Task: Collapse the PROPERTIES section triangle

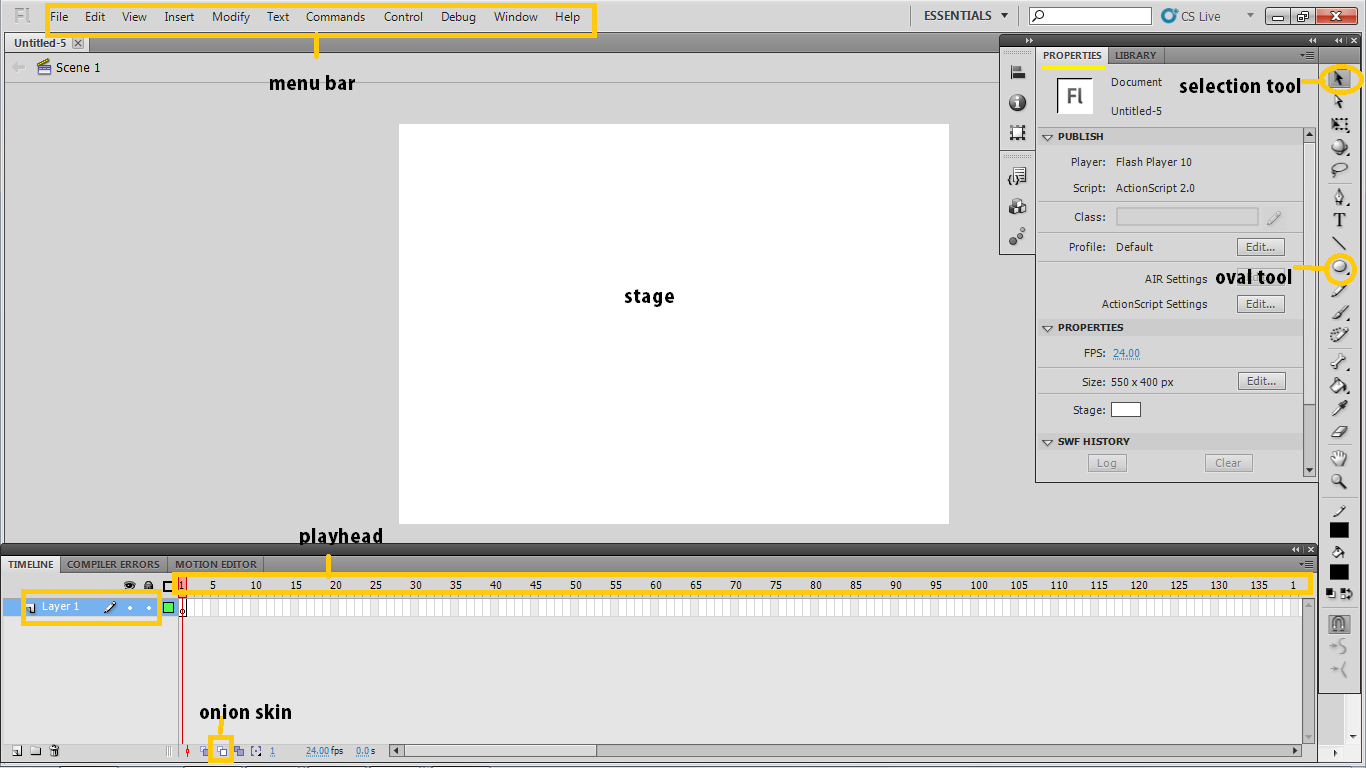Action: [1048, 328]
